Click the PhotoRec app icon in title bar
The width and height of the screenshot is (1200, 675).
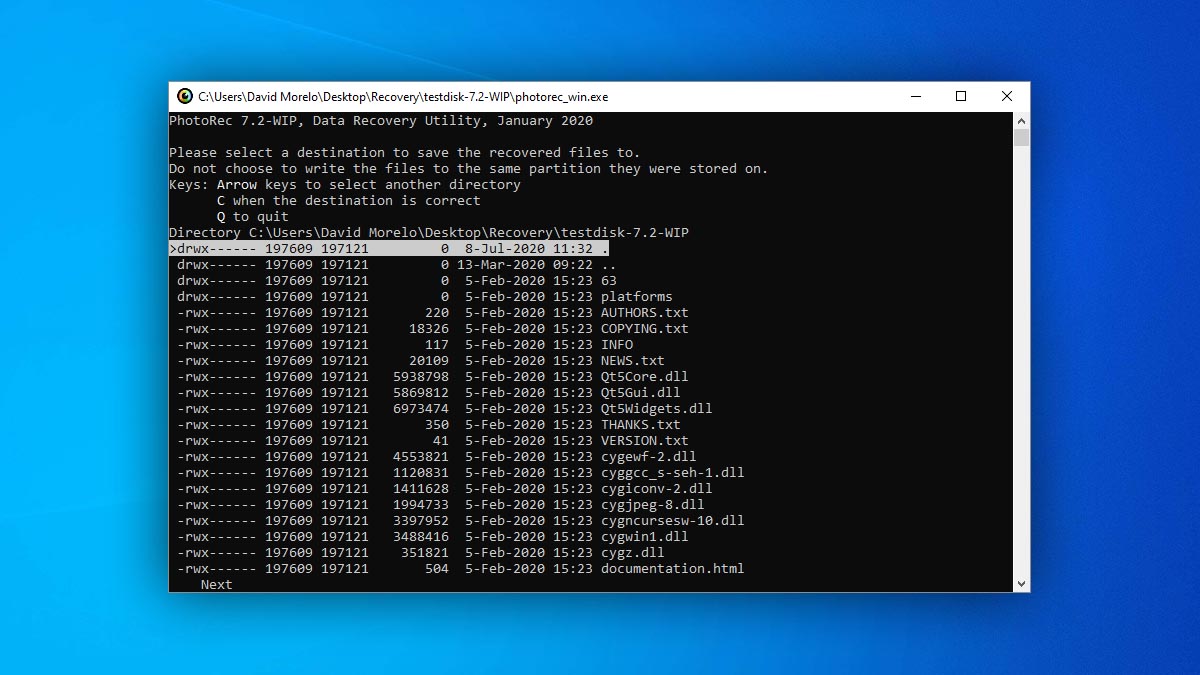pyautogui.click(x=185, y=97)
